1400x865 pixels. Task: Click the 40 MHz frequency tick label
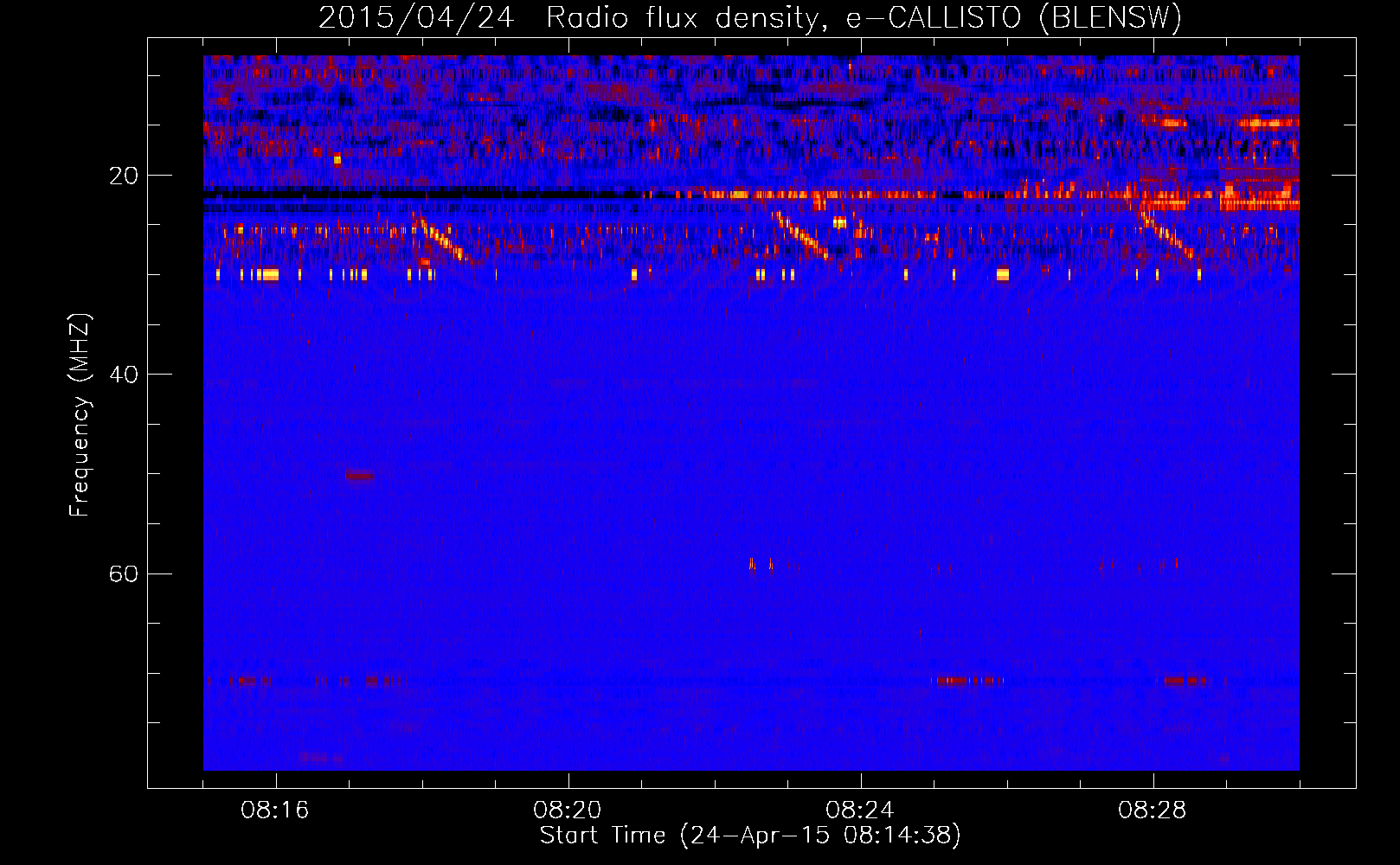click(123, 375)
